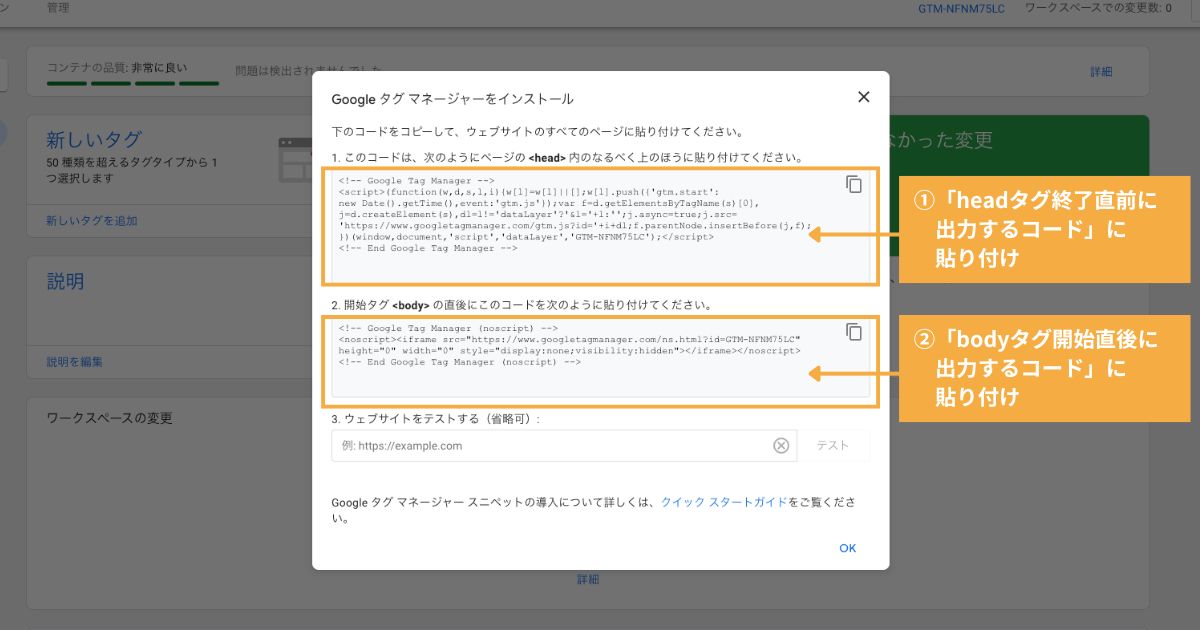
Task: Open 詳細 link for container quality
Action: click(1101, 72)
